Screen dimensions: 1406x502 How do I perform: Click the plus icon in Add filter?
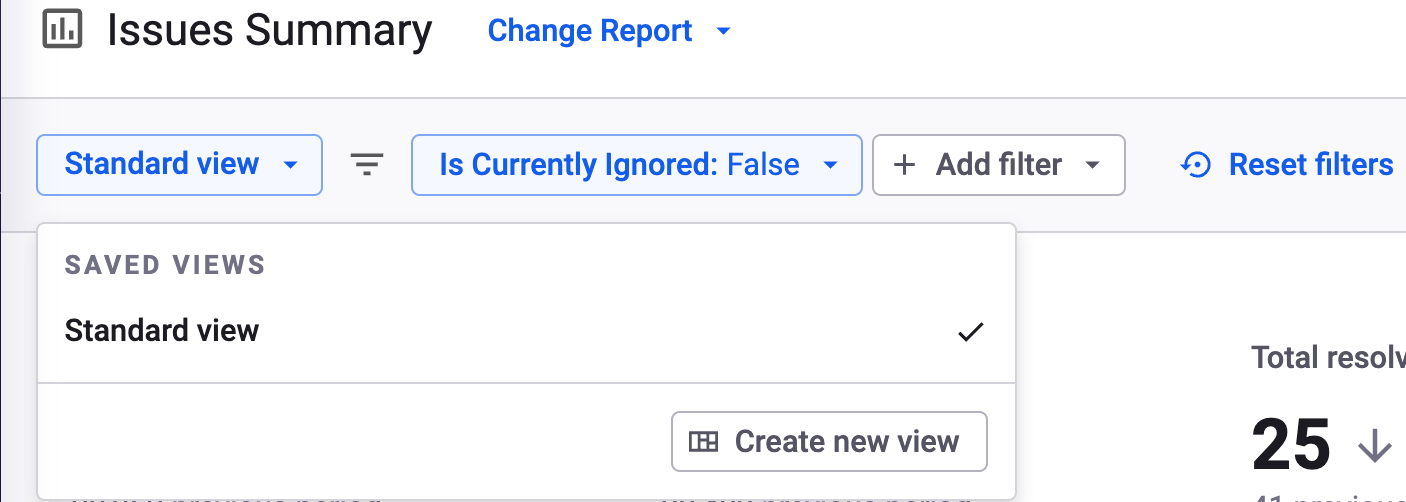click(904, 165)
